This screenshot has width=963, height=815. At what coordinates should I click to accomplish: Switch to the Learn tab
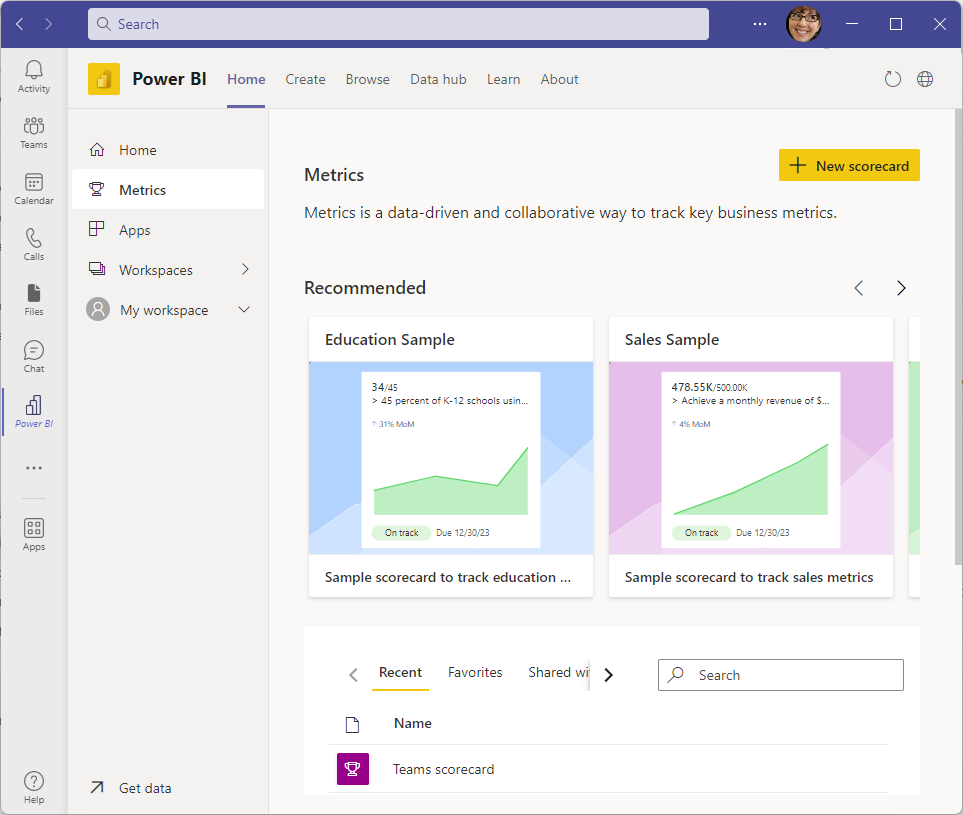[503, 79]
